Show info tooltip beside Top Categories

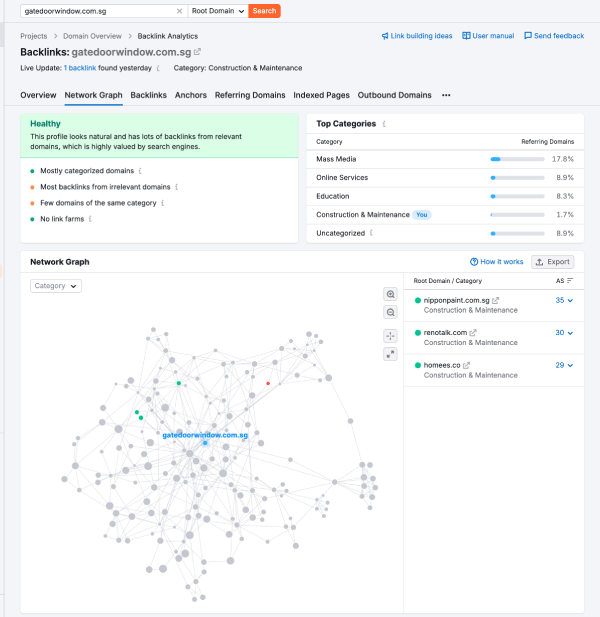coord(385,124)
